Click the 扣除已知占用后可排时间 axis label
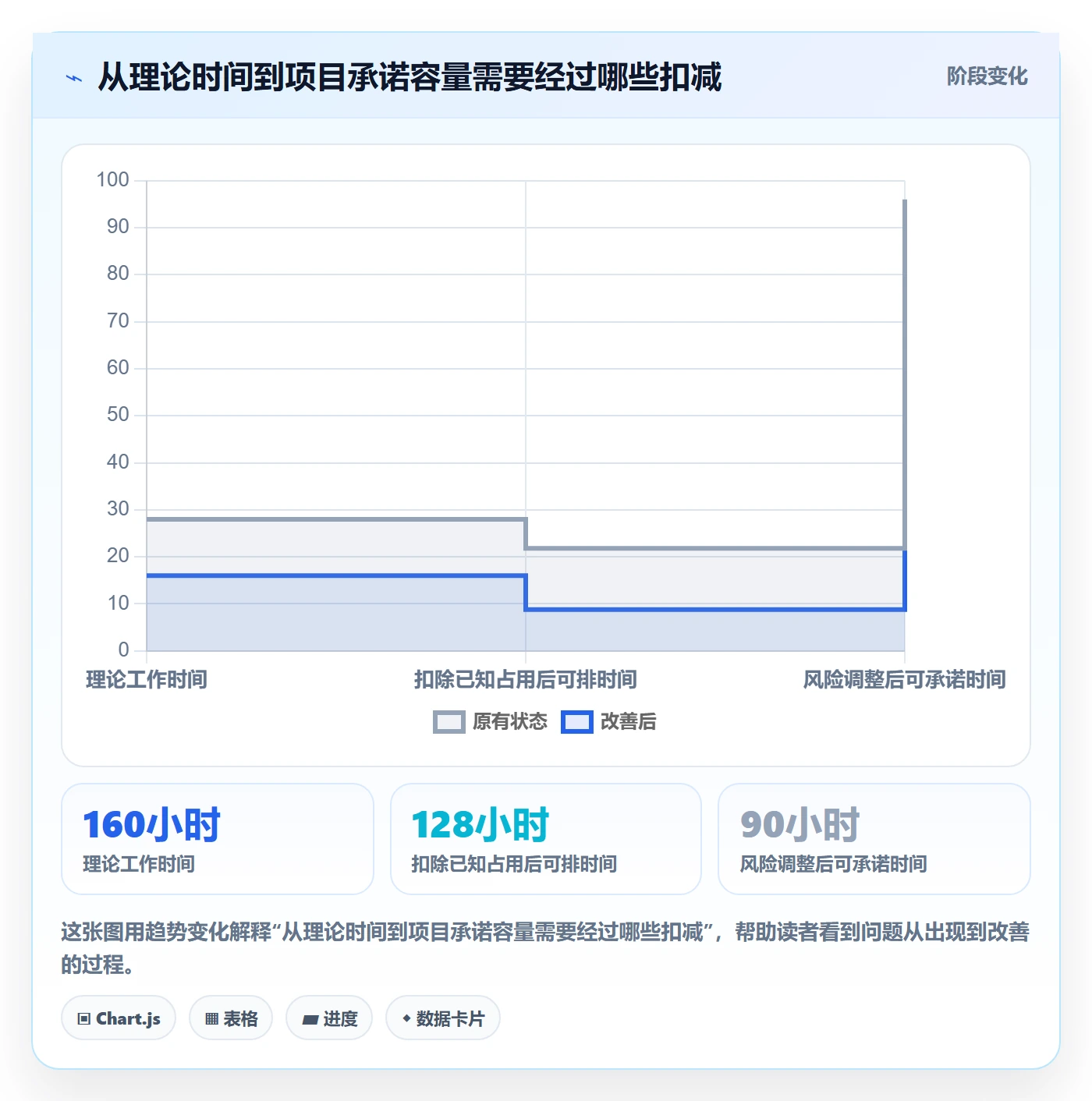1092x1101 pixels. 526,679
